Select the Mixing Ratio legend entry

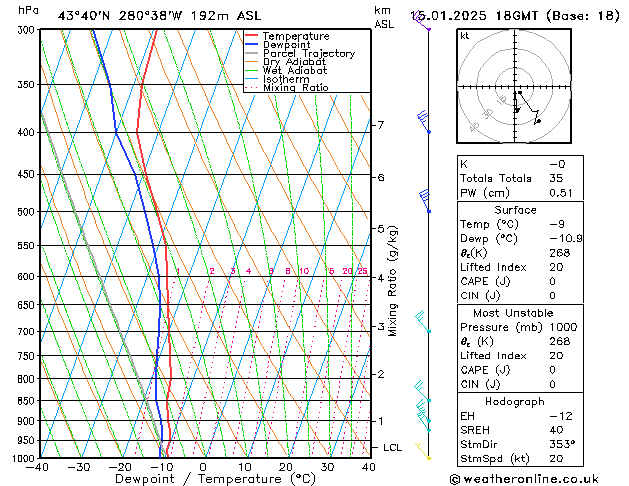[x=287, y=87]
